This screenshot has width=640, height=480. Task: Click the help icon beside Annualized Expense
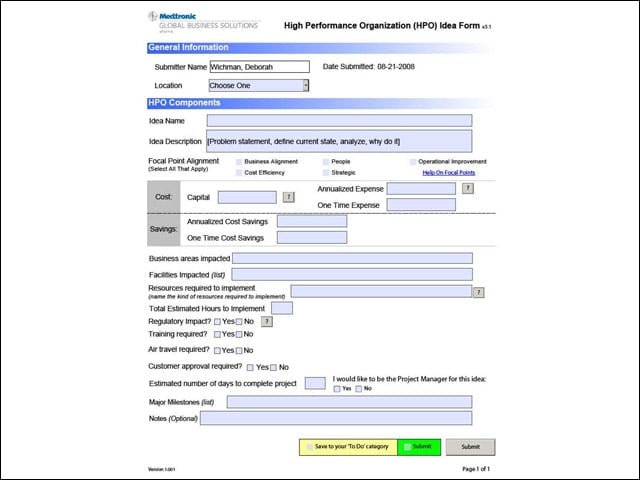(468, 188)
